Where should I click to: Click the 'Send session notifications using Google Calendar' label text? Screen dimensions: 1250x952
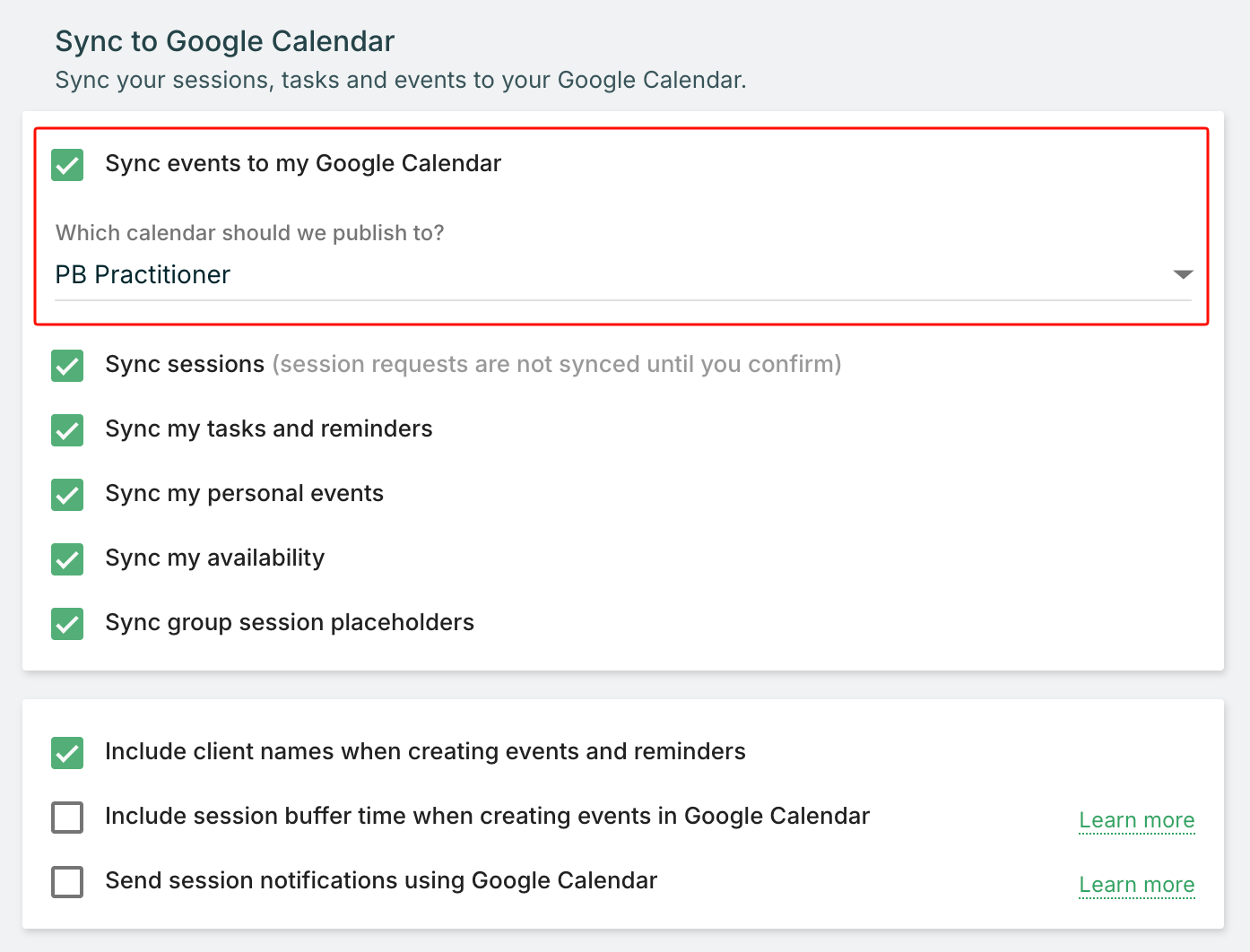381,881
